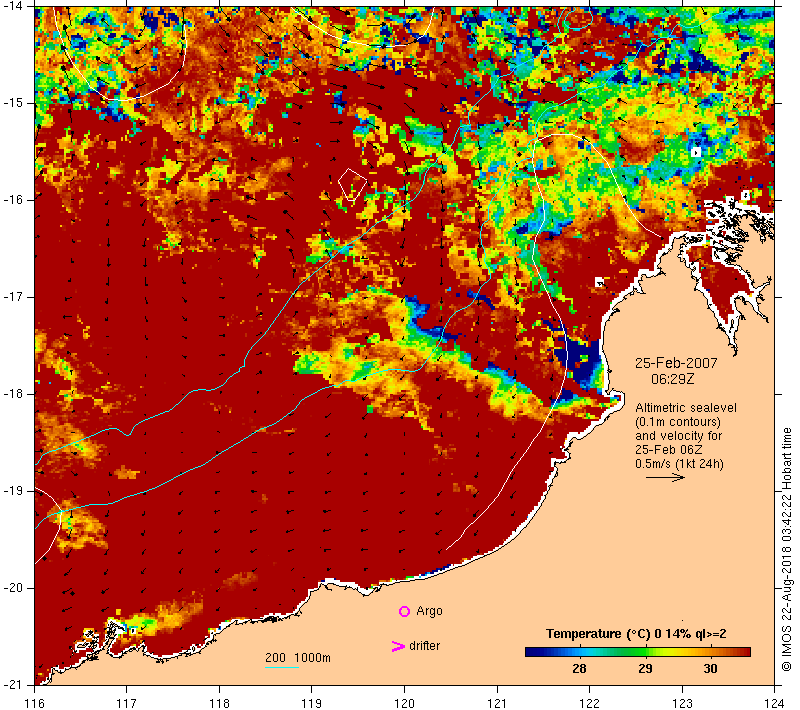Click the latitude tick label -18
The width and height of the screenshot is (800, 710).
[x=13, y=394]
